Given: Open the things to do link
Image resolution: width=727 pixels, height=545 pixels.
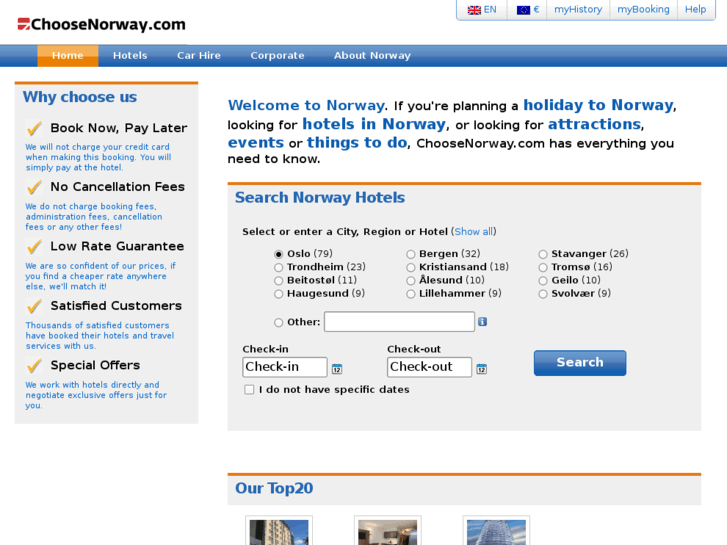Looking at the screenshot, I should click(357, 143).
